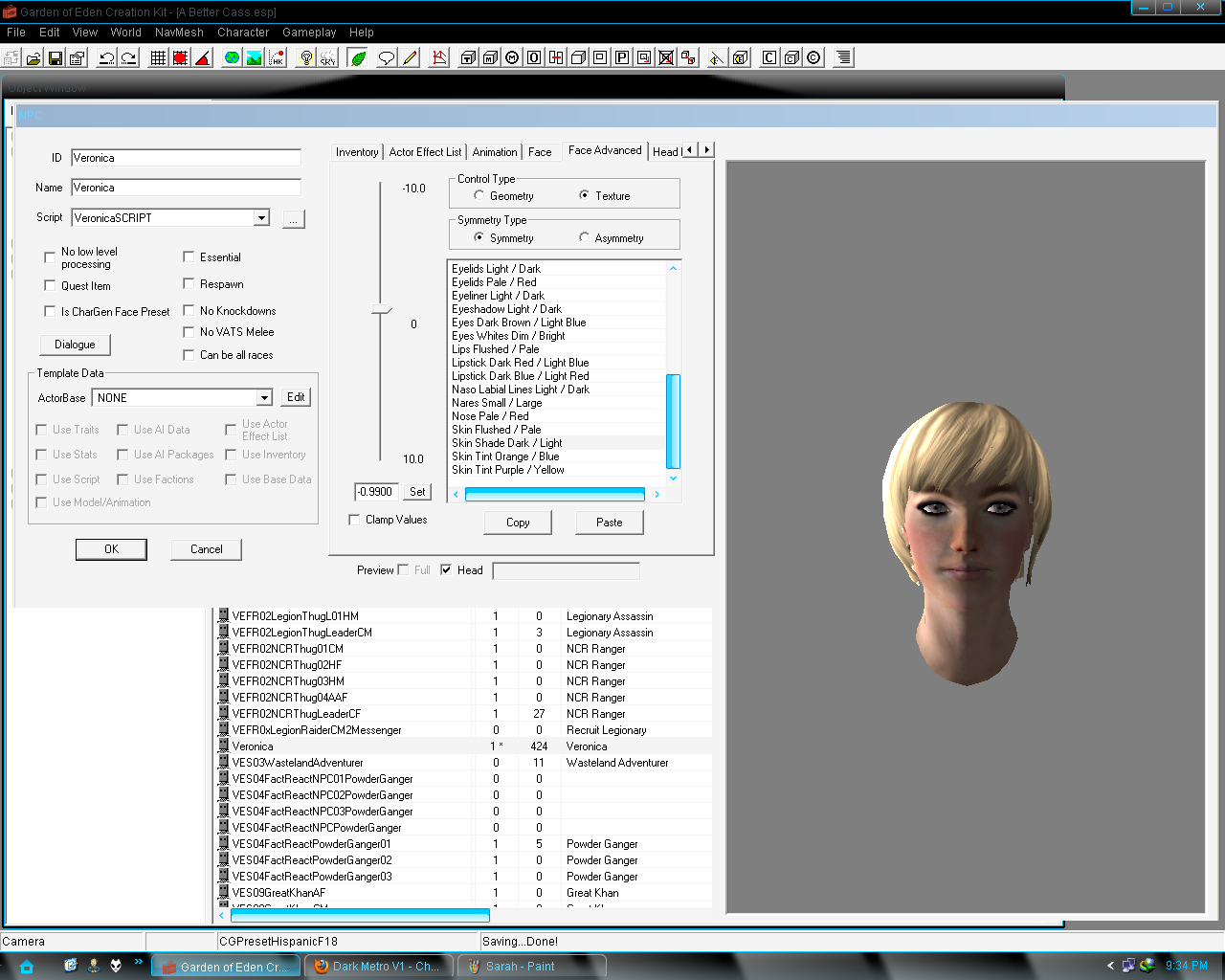Open the World menu
The height and width of the screenshot is (980, 1225).
click(x=125, y=33)
